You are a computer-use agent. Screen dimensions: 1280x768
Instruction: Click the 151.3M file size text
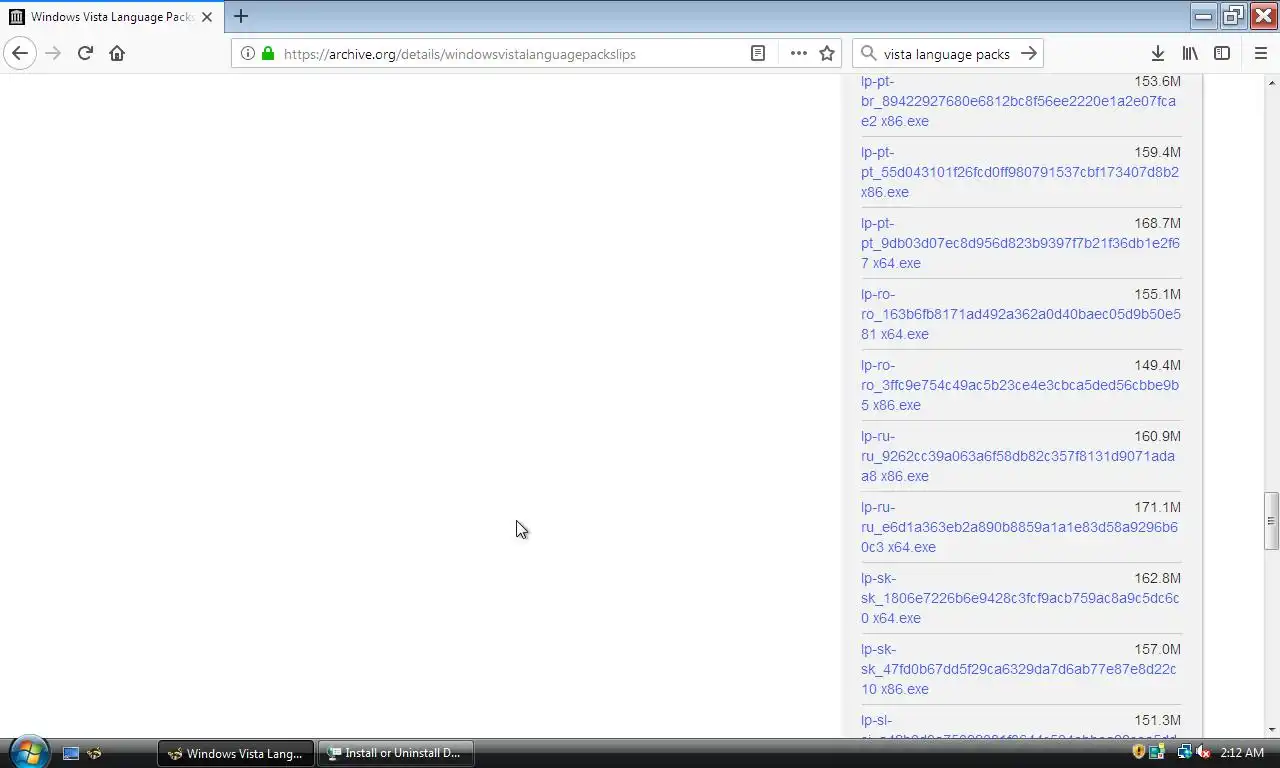tap(1157, 720)
